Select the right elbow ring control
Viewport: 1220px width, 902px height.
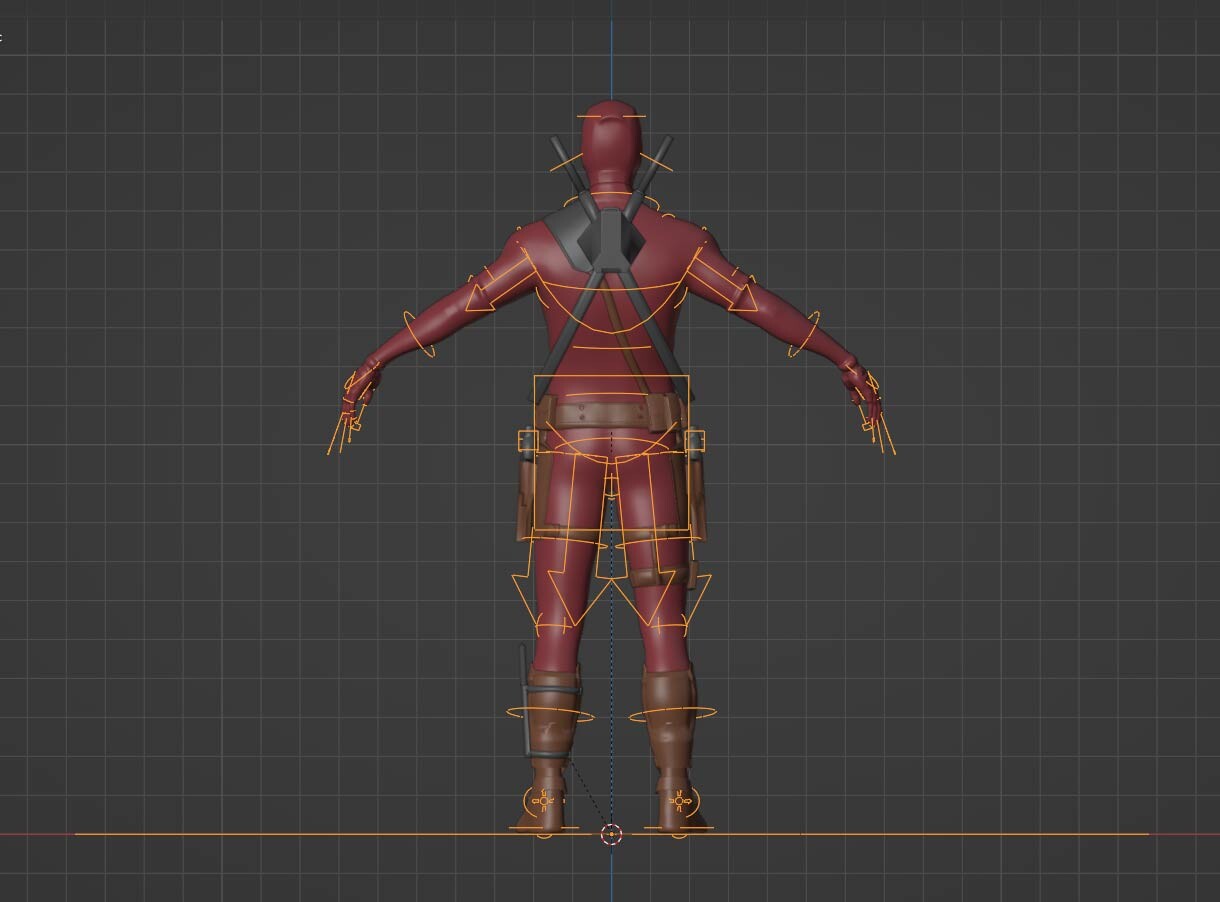803,334
